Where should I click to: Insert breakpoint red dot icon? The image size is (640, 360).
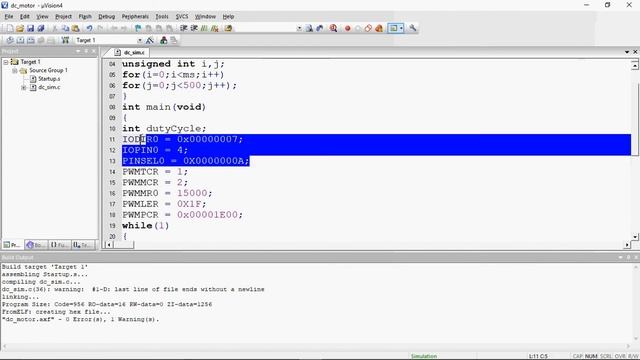tap(347, 28)
